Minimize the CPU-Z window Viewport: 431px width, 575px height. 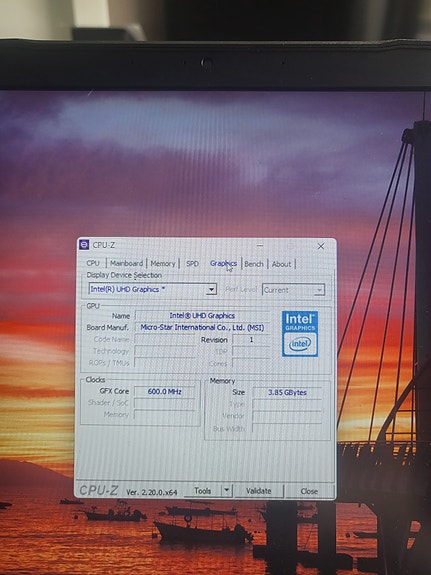click(260, 246)
